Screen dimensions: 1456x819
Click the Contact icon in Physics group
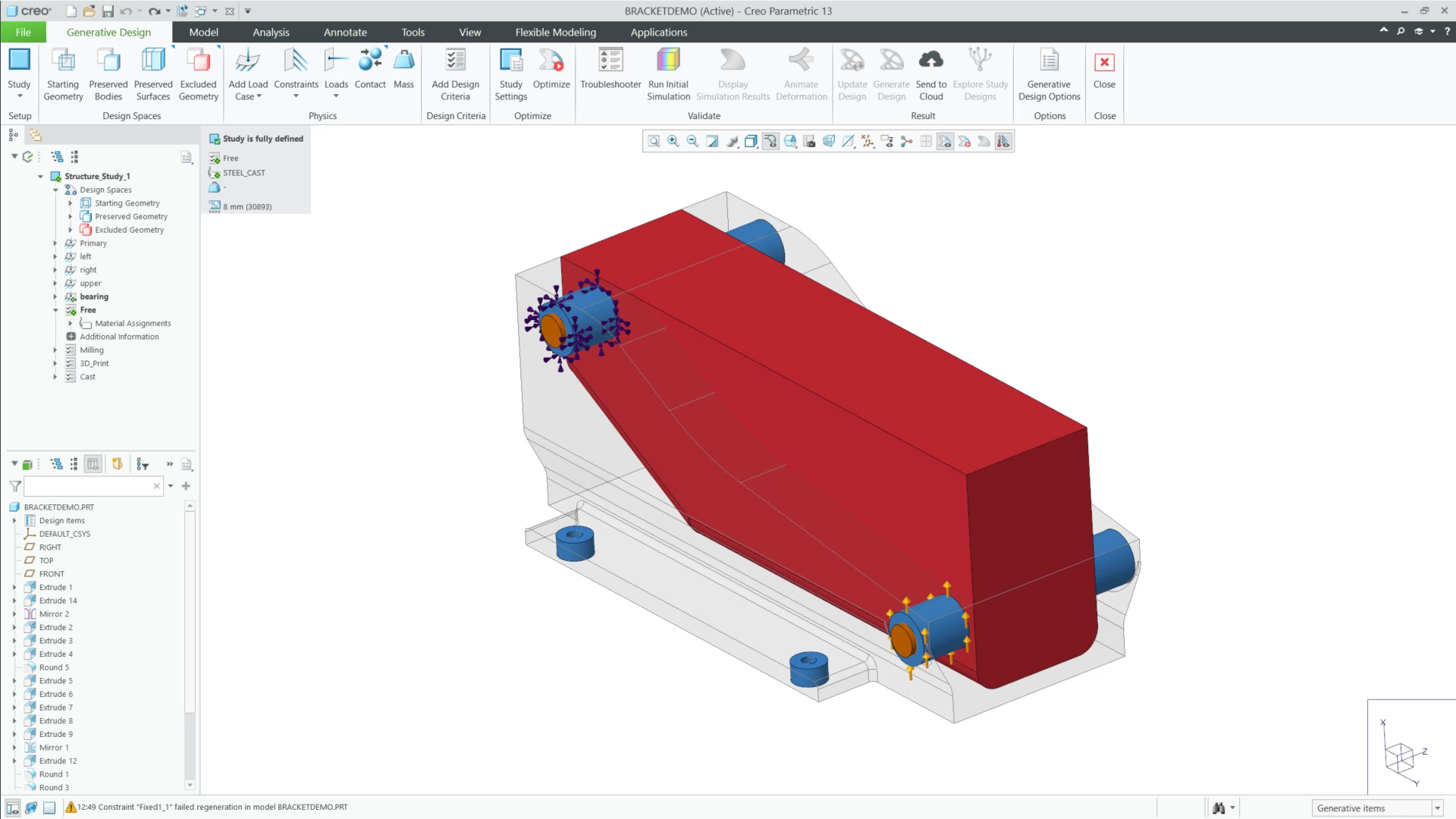click(x=370, y=68)
